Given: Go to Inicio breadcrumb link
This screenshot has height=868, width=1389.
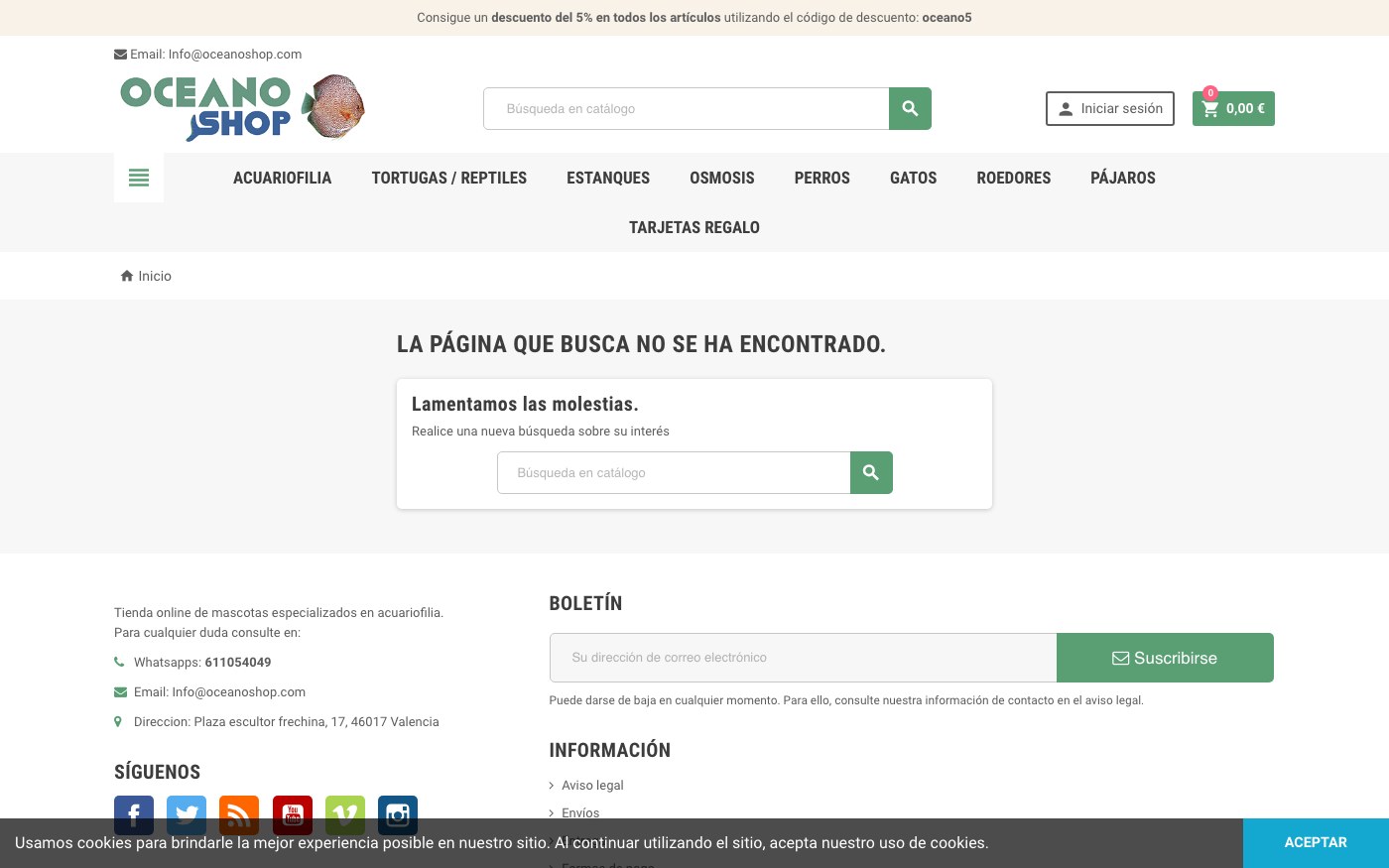Looking at the screenshot, I should pyautogui.click(x=155, y=276).
